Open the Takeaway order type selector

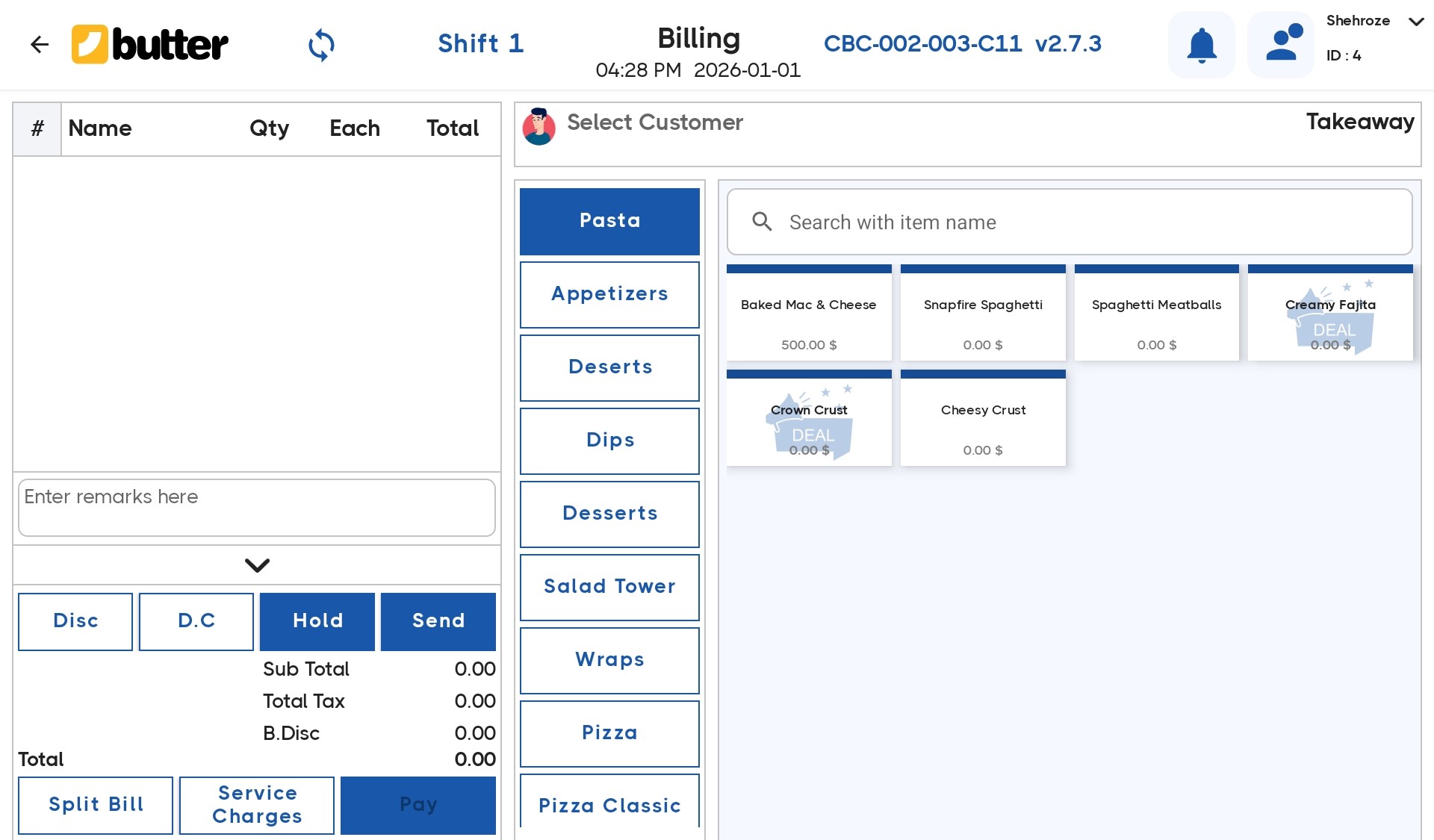click(1360, 122)
